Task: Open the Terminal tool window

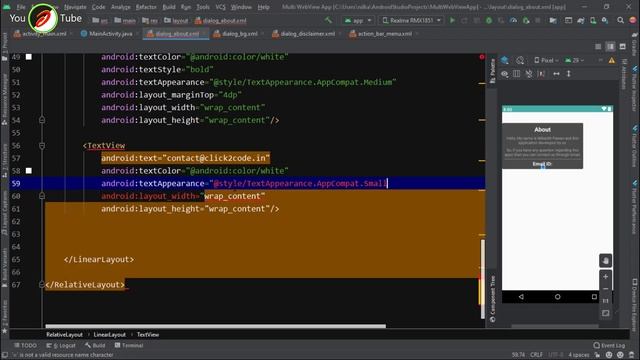Action: (x=129, y=345)
